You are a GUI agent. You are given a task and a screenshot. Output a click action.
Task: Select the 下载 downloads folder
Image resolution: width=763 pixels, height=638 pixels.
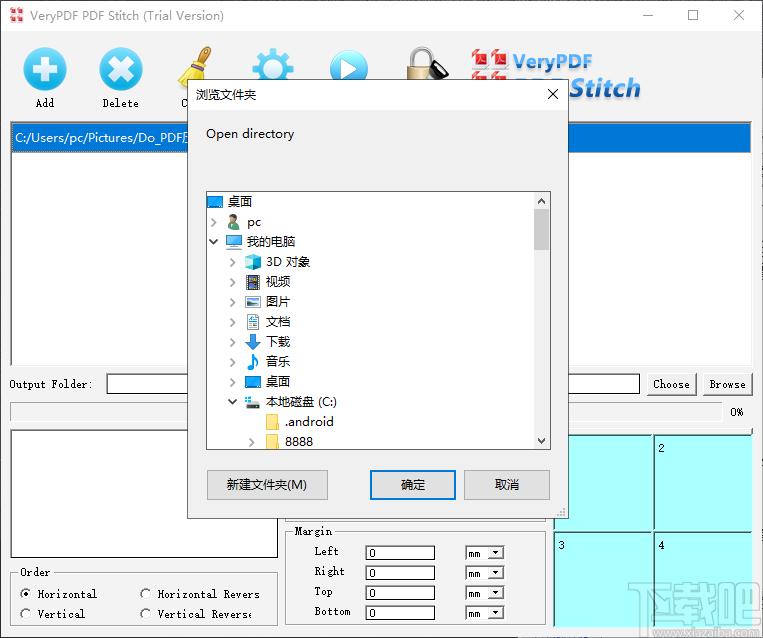click(278, 342)
